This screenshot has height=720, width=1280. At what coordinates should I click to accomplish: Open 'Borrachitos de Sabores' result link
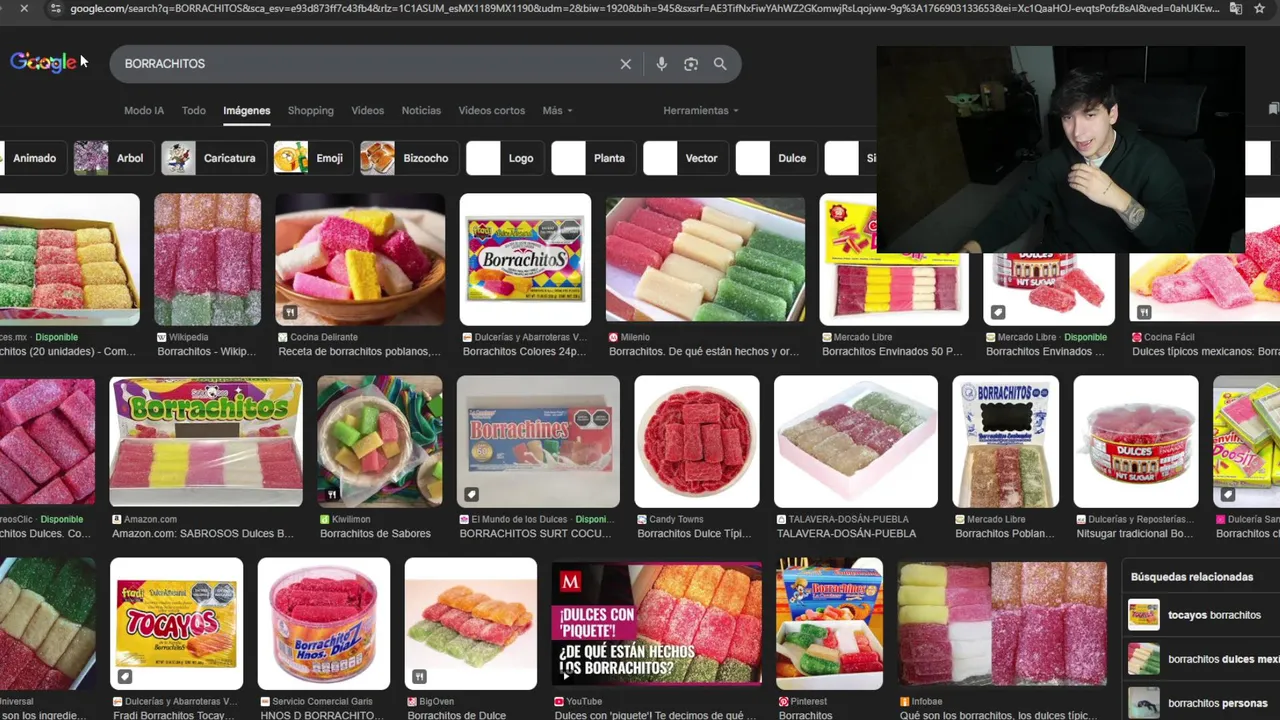[375, 533]
